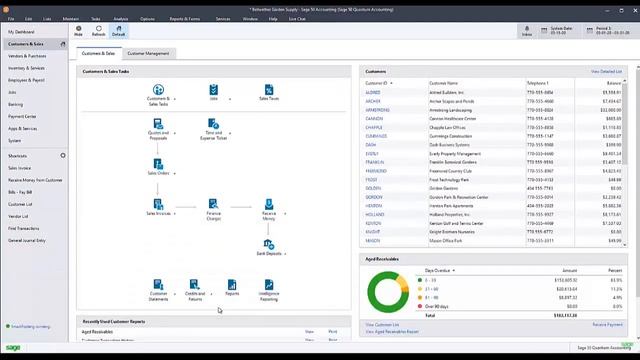Open Quotes and Proposals icon

158,124
